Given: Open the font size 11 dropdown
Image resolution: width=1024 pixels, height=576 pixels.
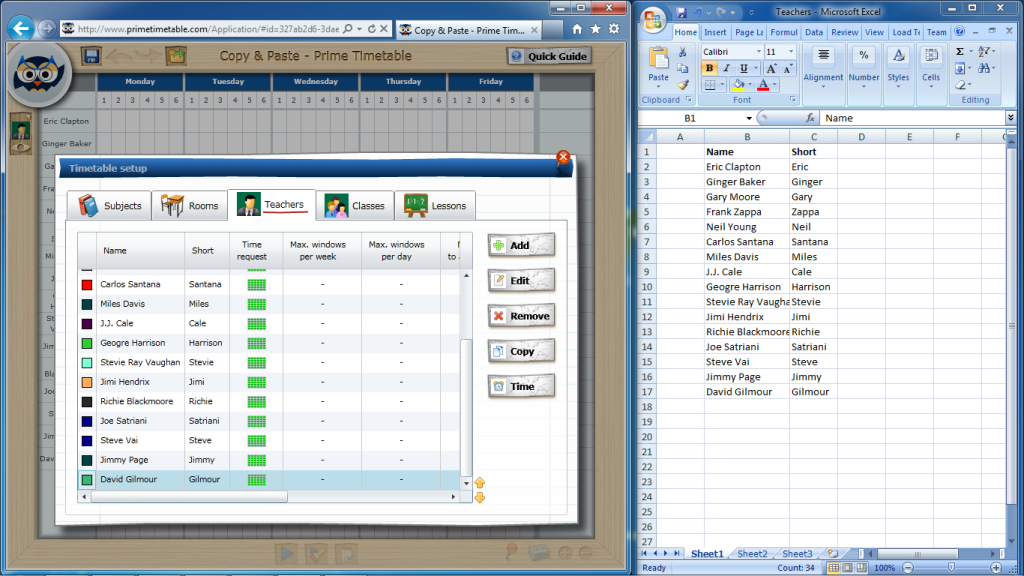Looking at the screenshot, I should (791, 52).
